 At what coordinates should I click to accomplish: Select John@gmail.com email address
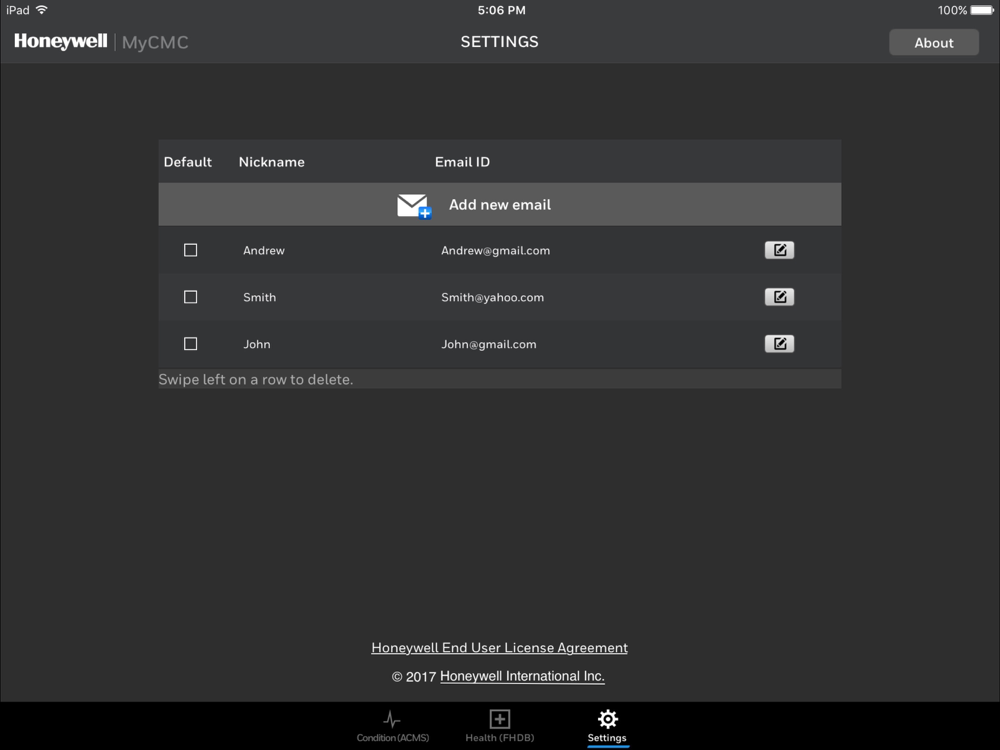pos(489,344)
